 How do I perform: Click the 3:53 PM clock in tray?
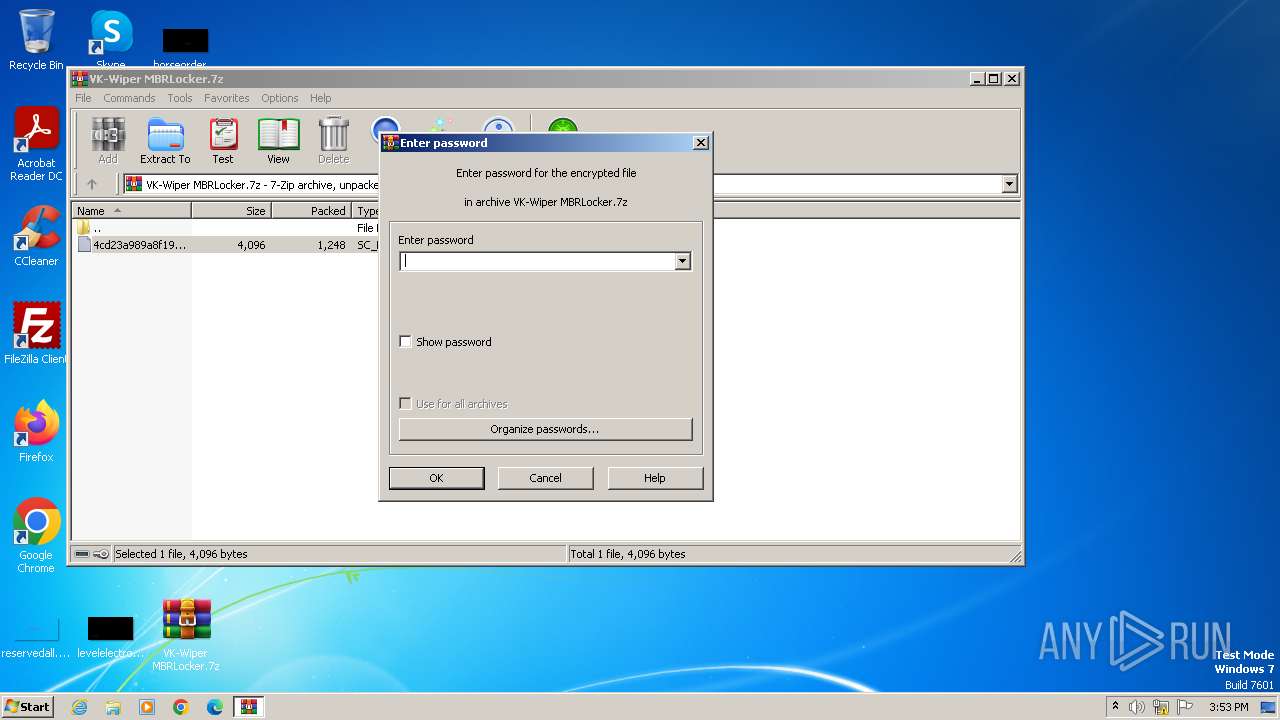1229,707
